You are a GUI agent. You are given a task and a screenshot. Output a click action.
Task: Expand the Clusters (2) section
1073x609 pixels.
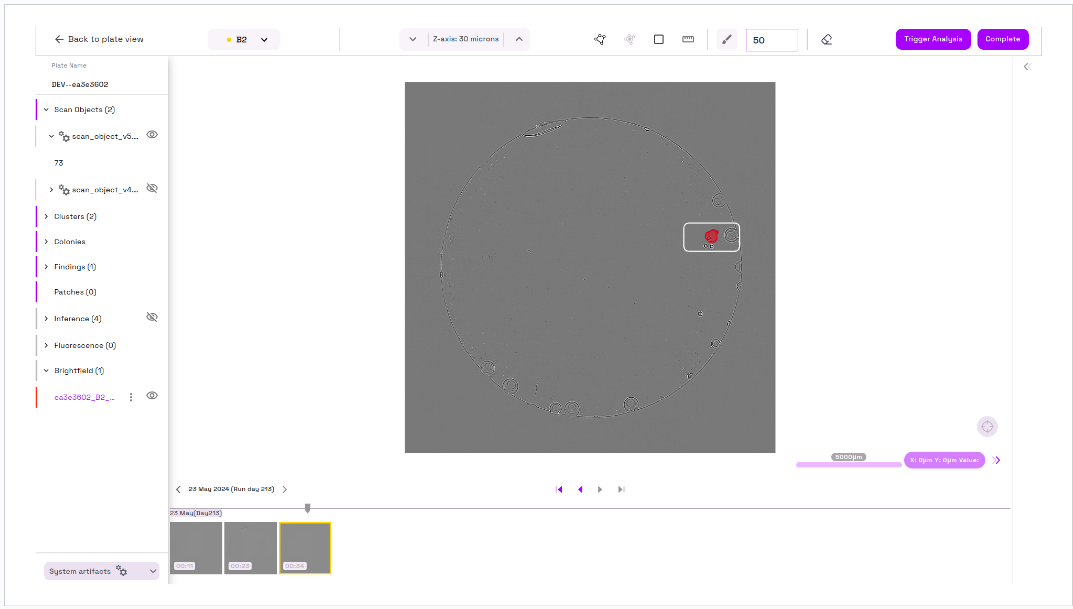pos(46,216)
